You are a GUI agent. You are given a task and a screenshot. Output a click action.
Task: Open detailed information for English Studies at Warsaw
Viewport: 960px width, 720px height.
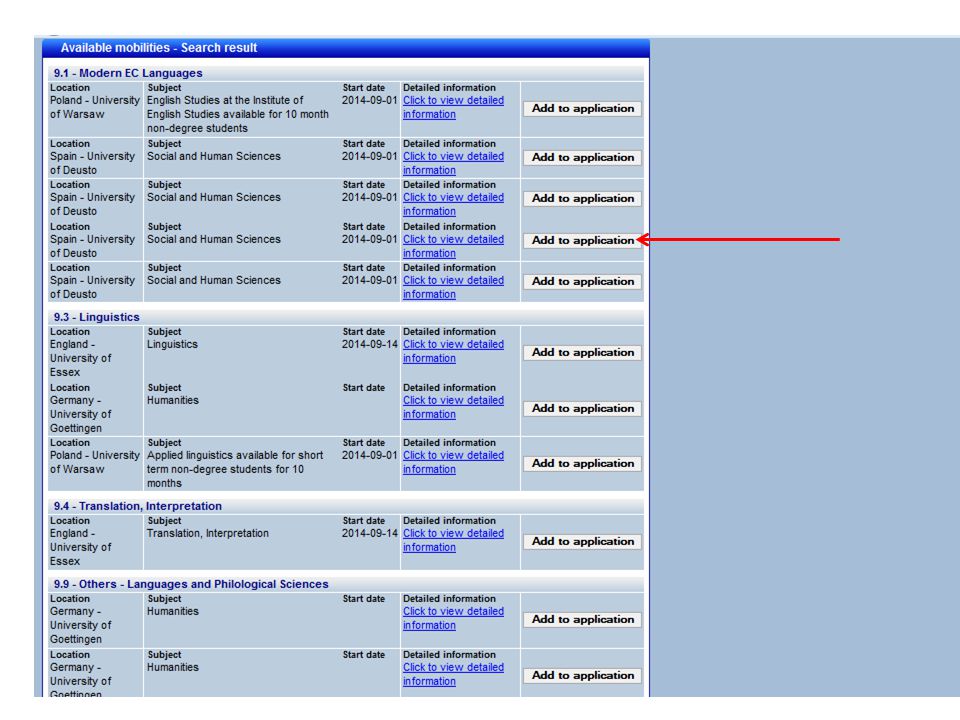[453, 107]
